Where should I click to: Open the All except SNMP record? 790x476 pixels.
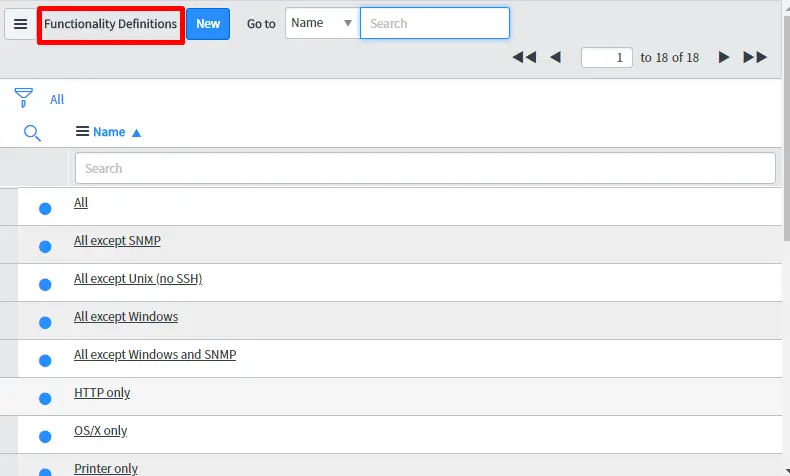tap(117, 241)
